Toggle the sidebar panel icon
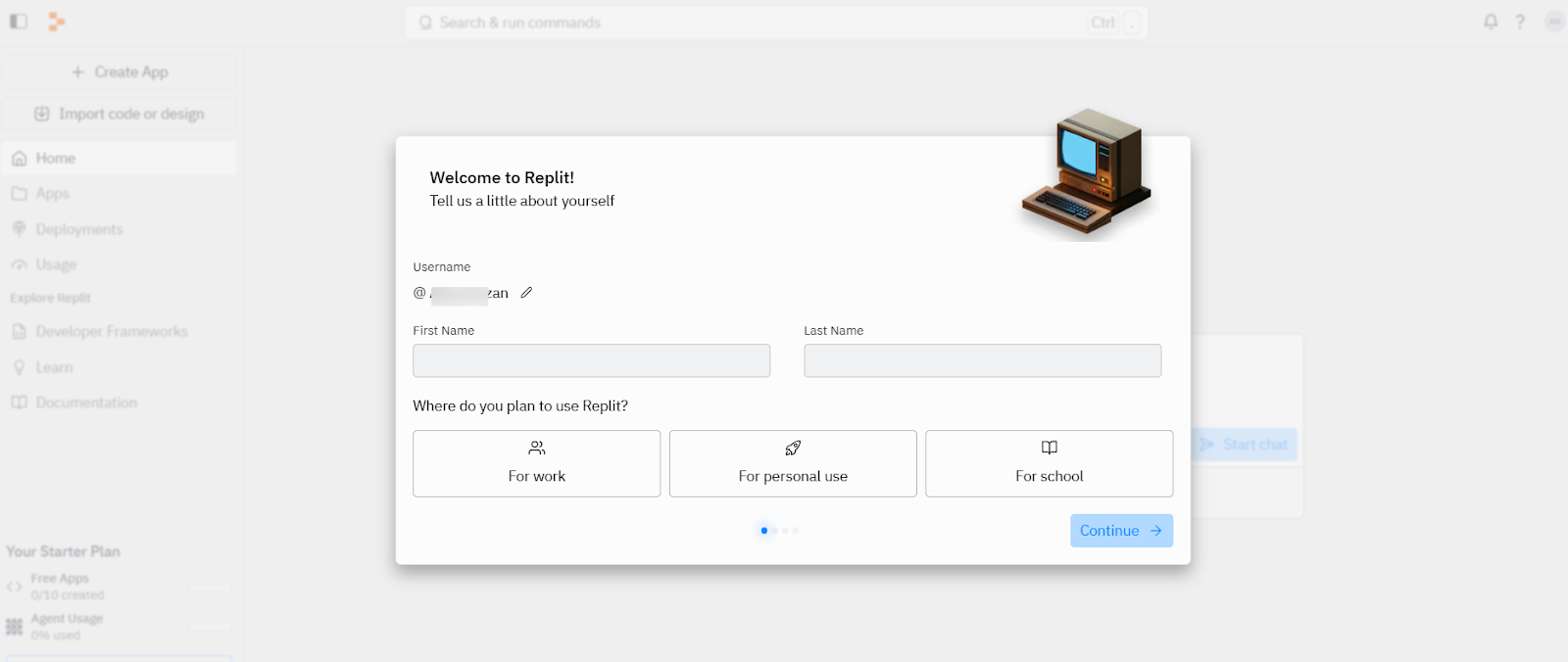This screenshot has width=1568, height=662. [19, 22]
